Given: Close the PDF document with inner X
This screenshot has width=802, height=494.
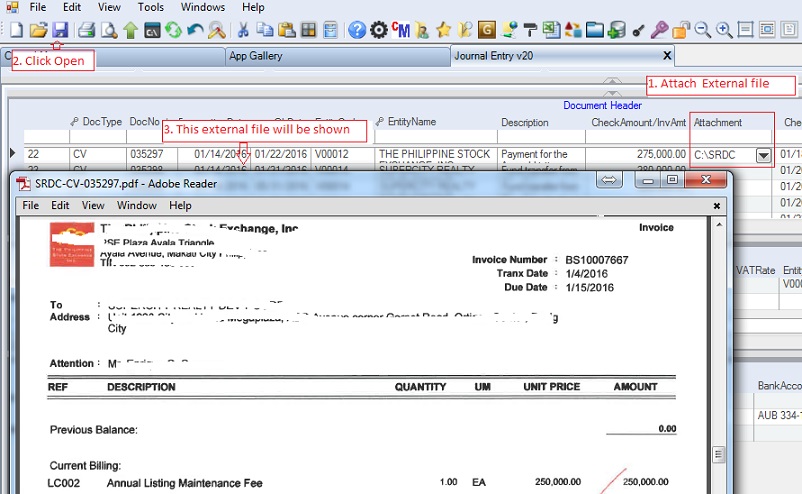Looking at the screenshot, I should pos(717,206).
